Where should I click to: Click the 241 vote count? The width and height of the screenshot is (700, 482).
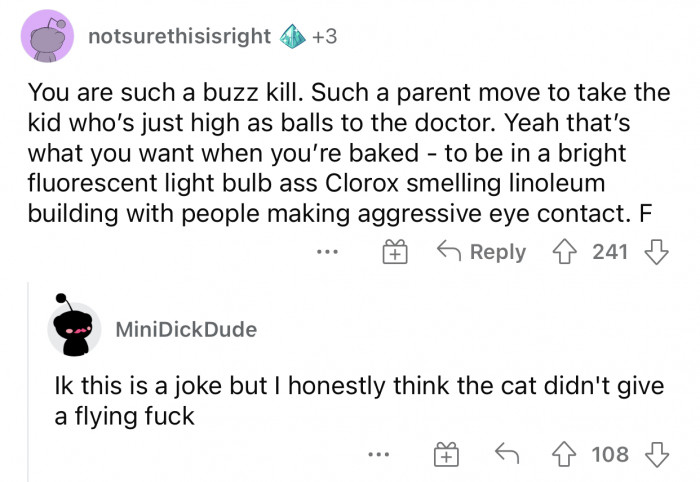coord(610,252)
